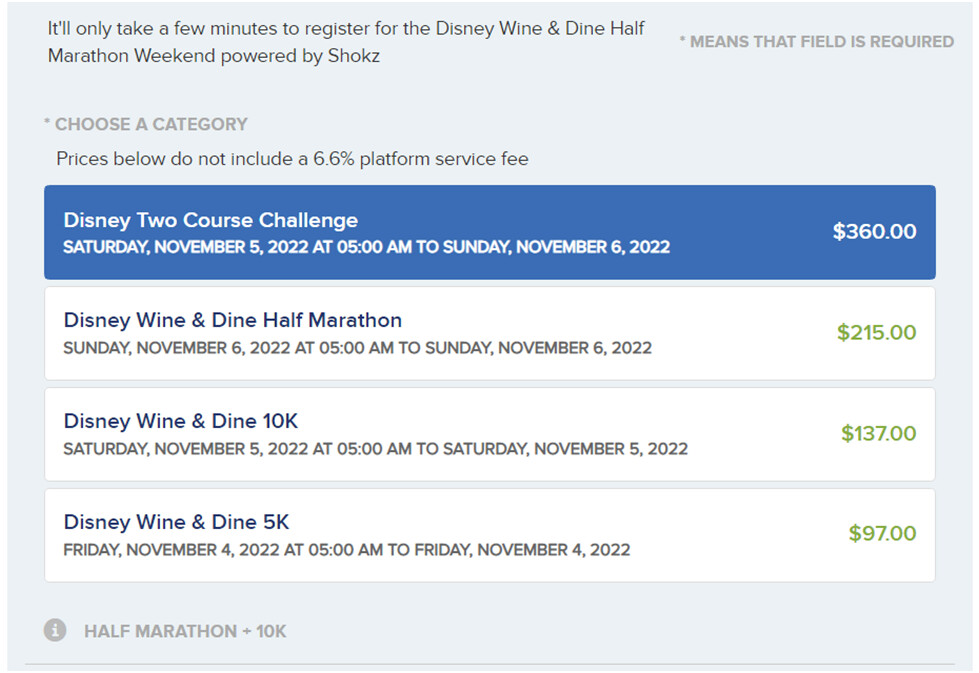Screen dimensions: 979x673
Task: Click the Sunday, November 6 half marathon date text
Action: 357,348
